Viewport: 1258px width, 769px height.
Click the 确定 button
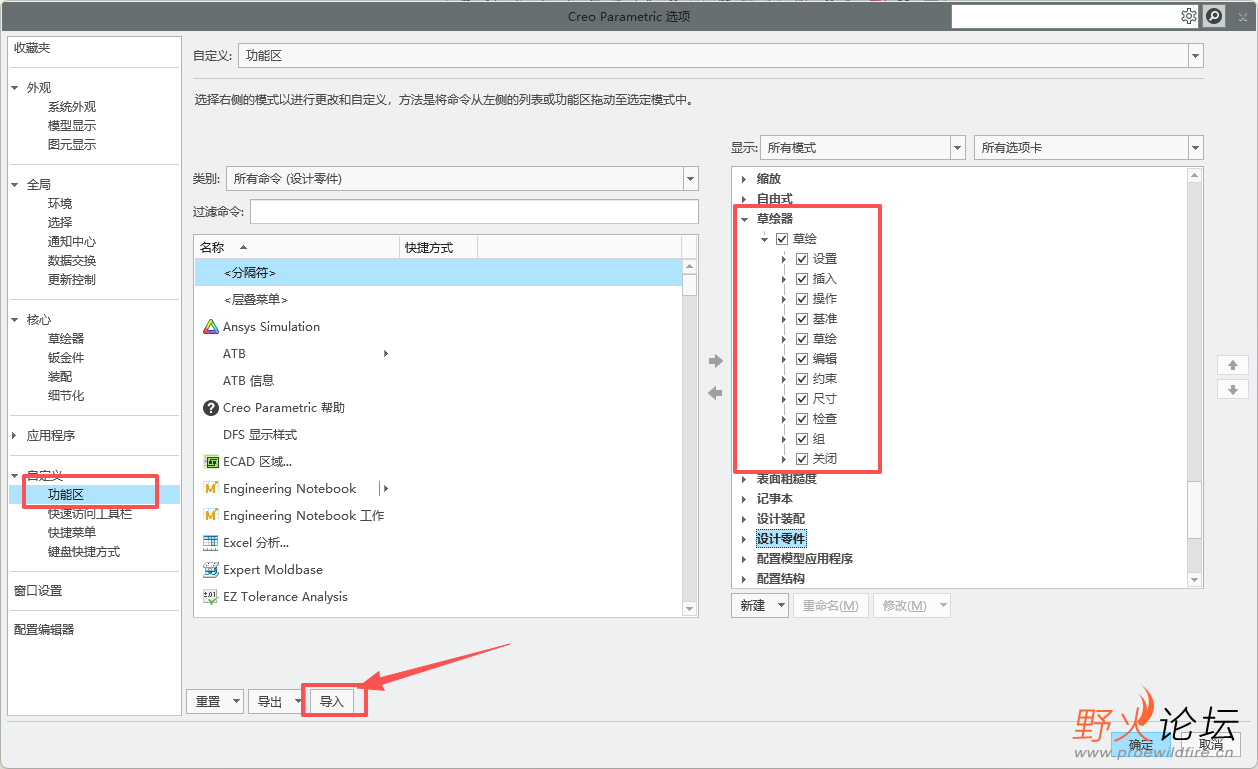tap(1141, 745)
